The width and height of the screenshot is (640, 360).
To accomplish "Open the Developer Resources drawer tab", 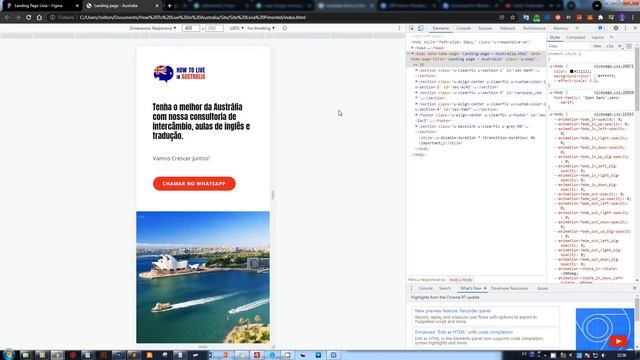I will pos(509,288).
